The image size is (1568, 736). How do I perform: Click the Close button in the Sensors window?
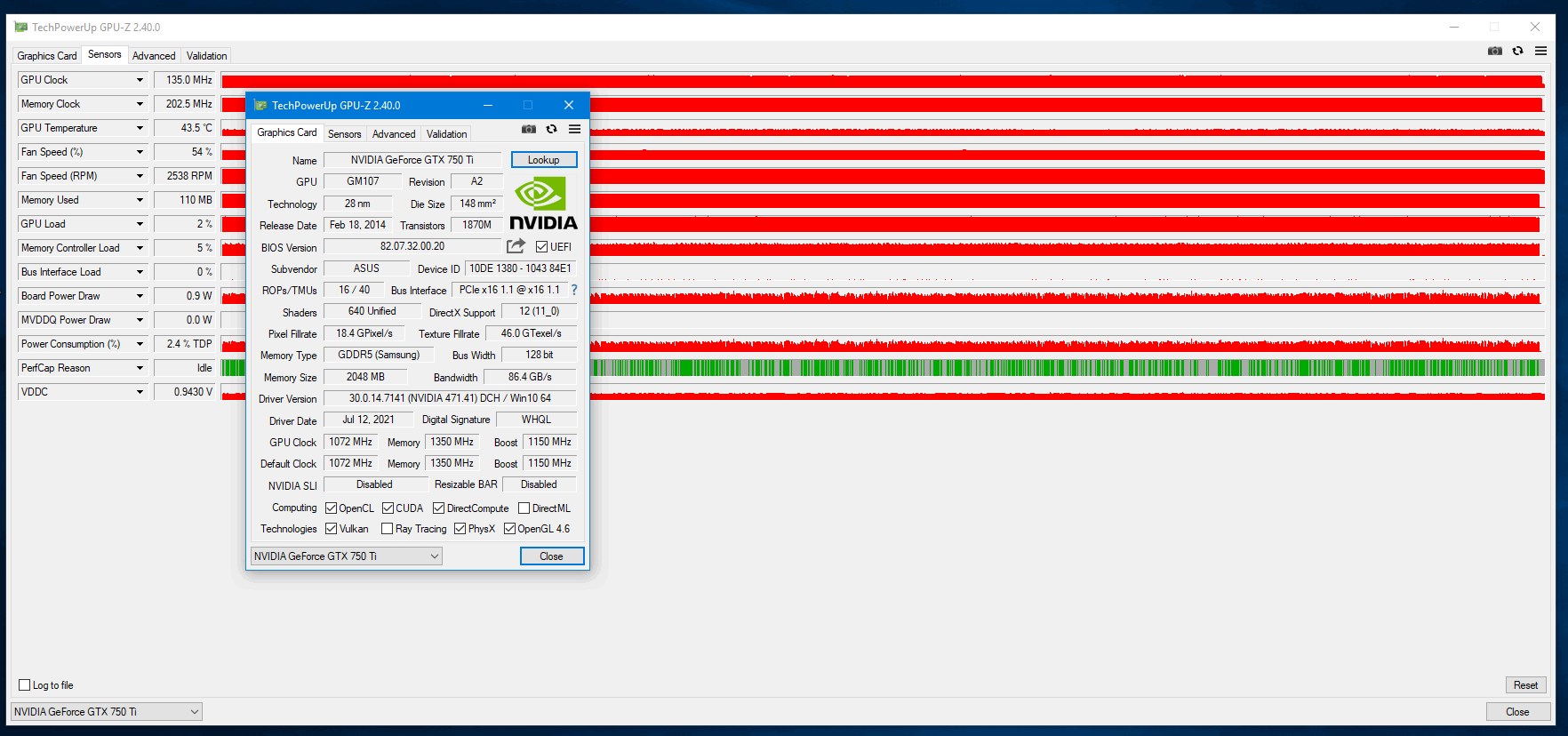pos(1517,712)
